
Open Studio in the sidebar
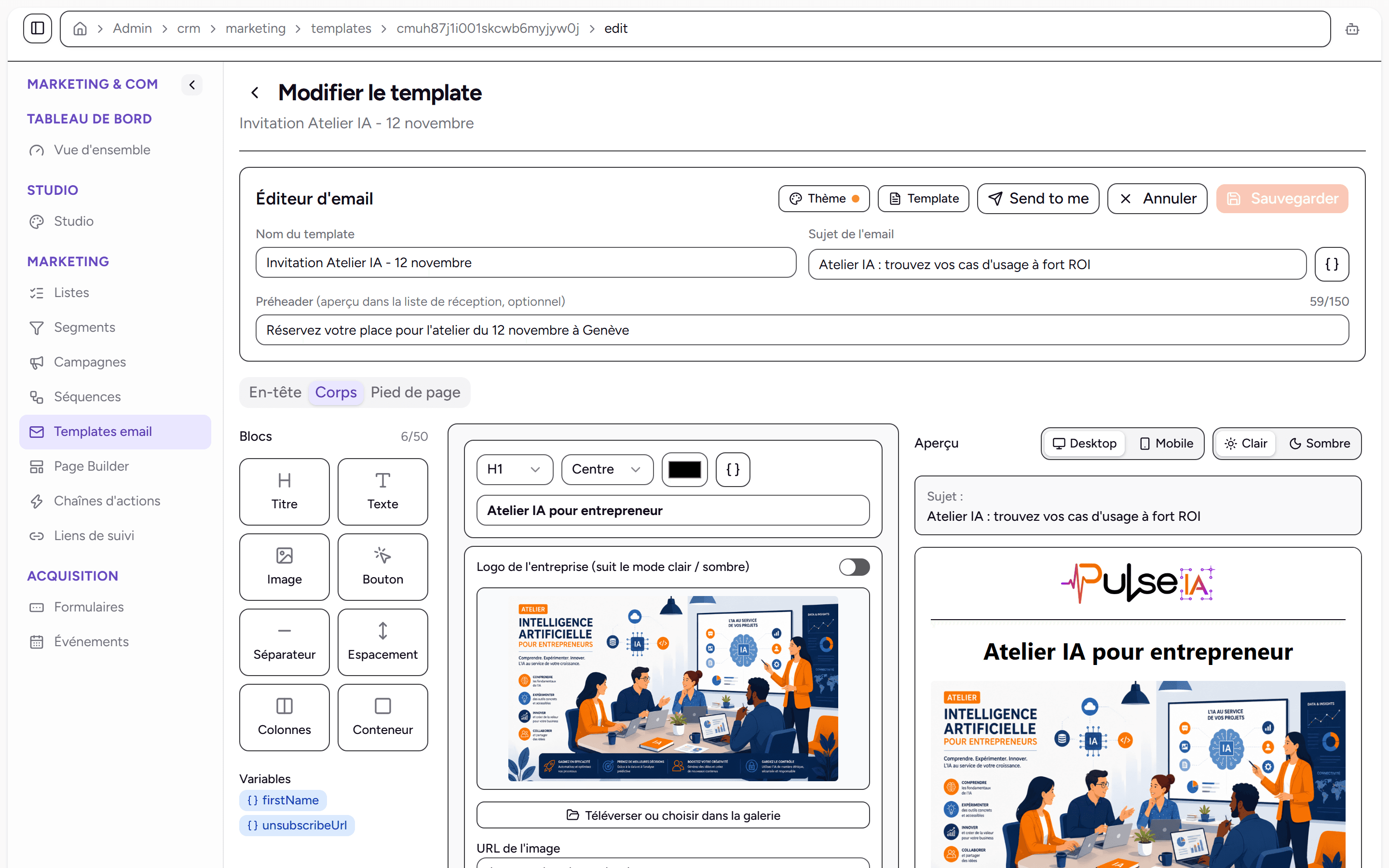click(115, 221)
